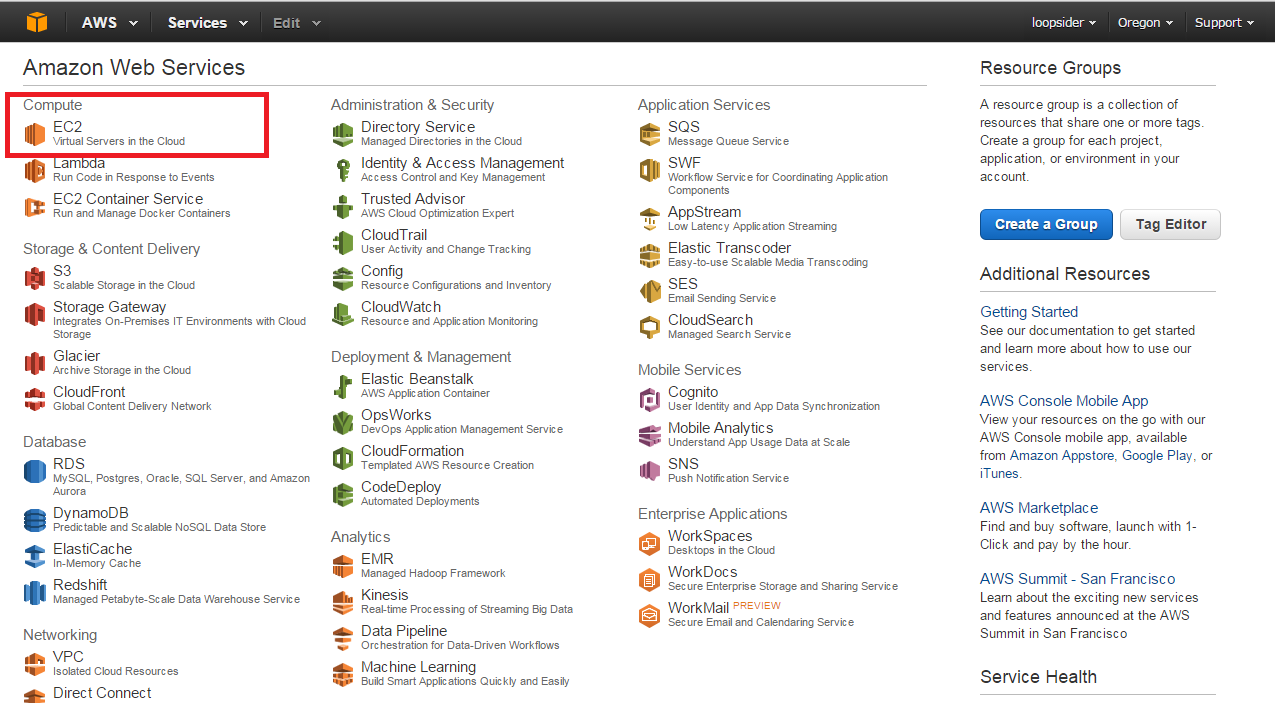Open the Direct Connect service link
This screenshot has height=703, width=1275.
102,693
